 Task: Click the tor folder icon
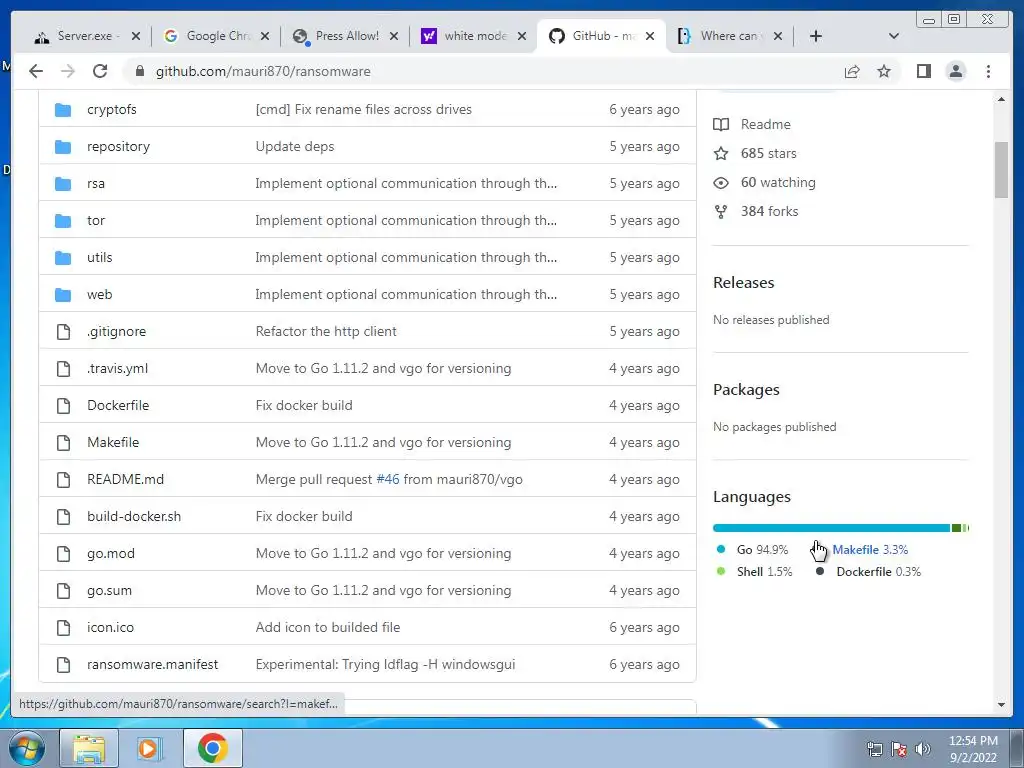[x=63, y=221]
